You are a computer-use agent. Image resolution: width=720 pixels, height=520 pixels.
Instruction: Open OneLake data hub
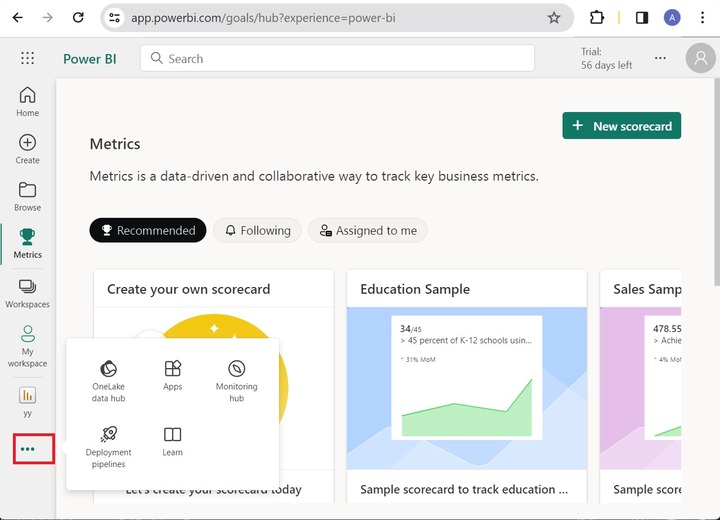pyautogui.click(x=108, y=369)
